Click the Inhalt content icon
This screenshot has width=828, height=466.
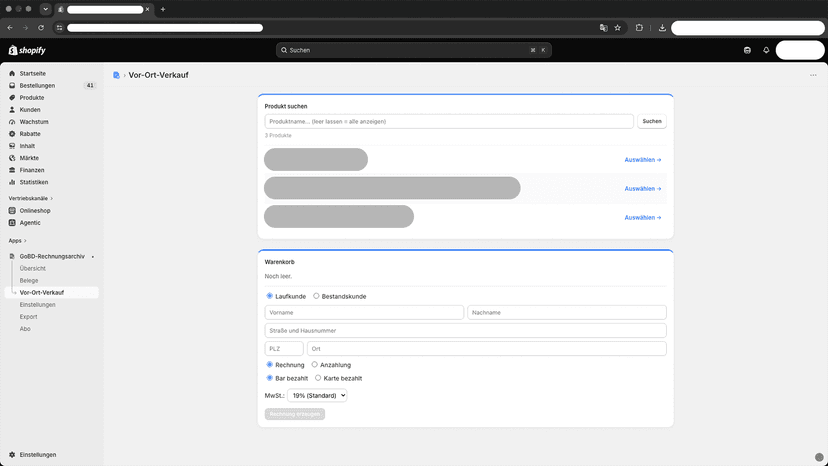(12, 146)
